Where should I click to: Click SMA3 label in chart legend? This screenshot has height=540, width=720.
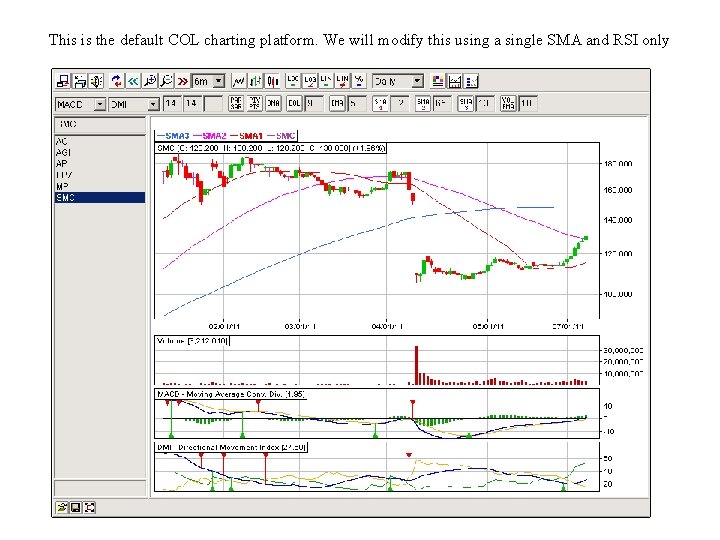177,135
